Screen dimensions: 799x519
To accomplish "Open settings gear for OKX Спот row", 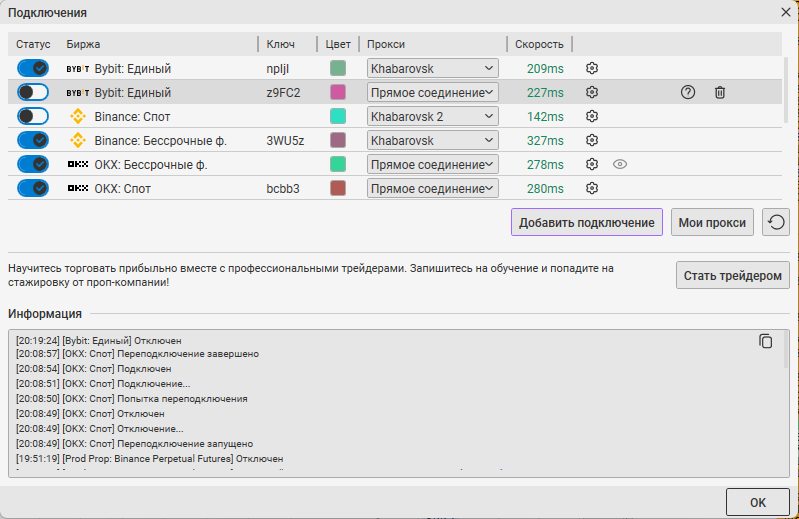I will point(592,188).
